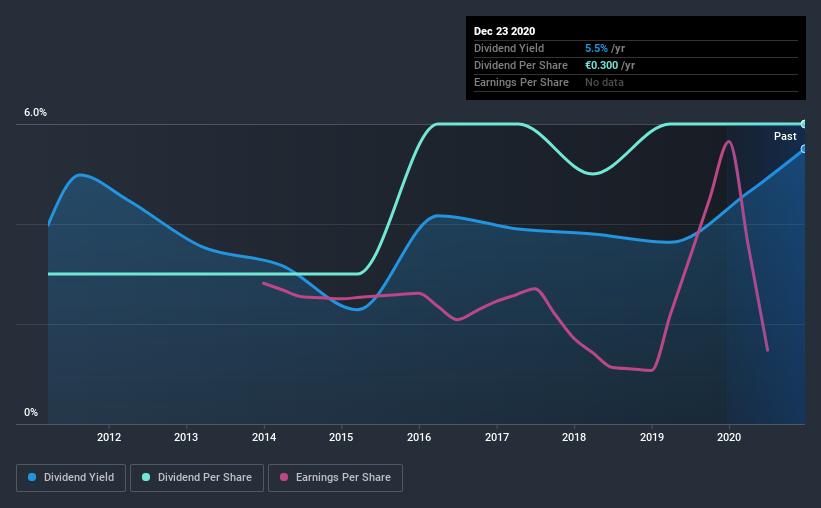Click the tooltip Dividend Per Share row label
821x508 pixels.
520,65
